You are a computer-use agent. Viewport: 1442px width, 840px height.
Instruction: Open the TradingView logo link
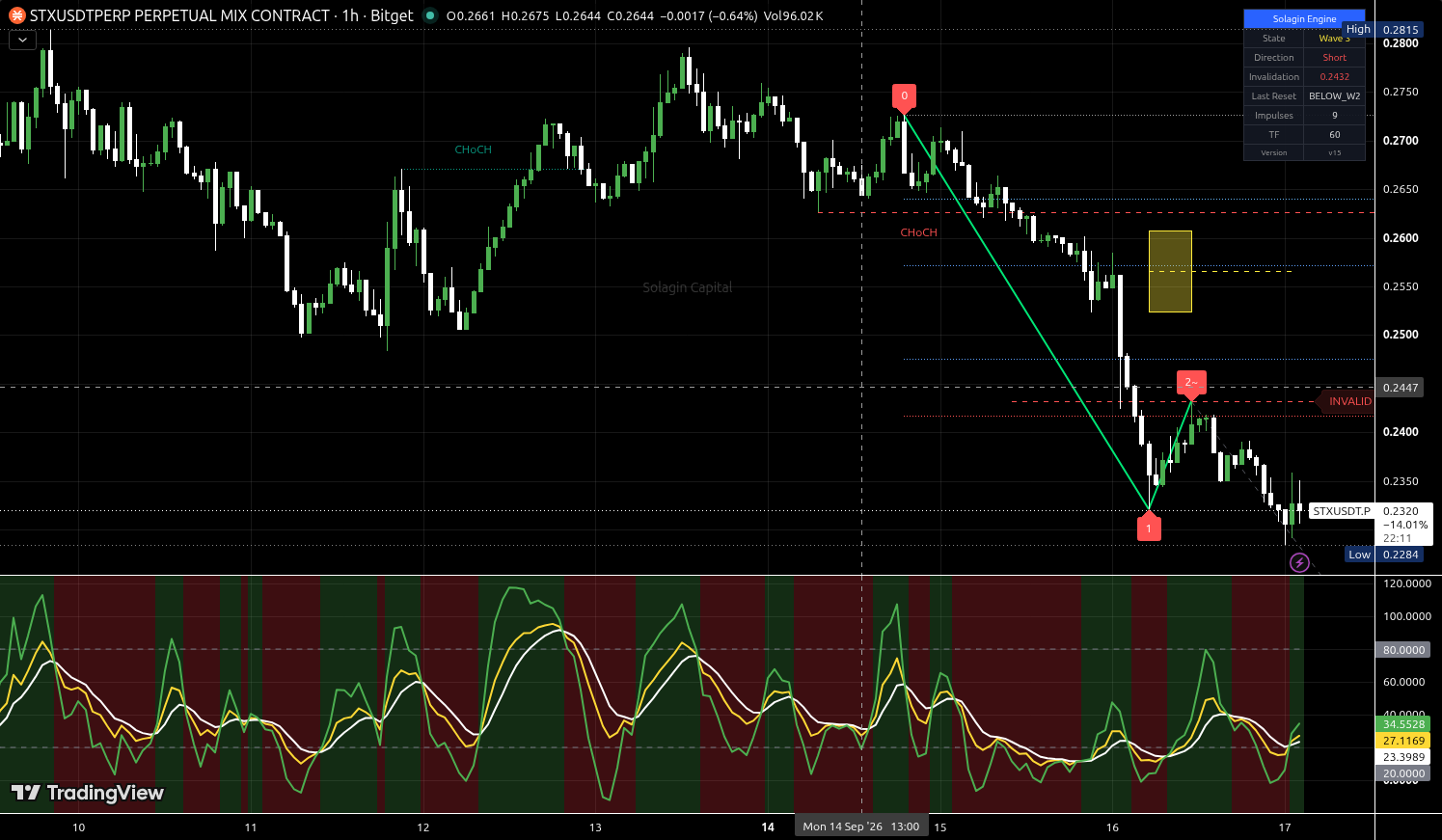88,793
